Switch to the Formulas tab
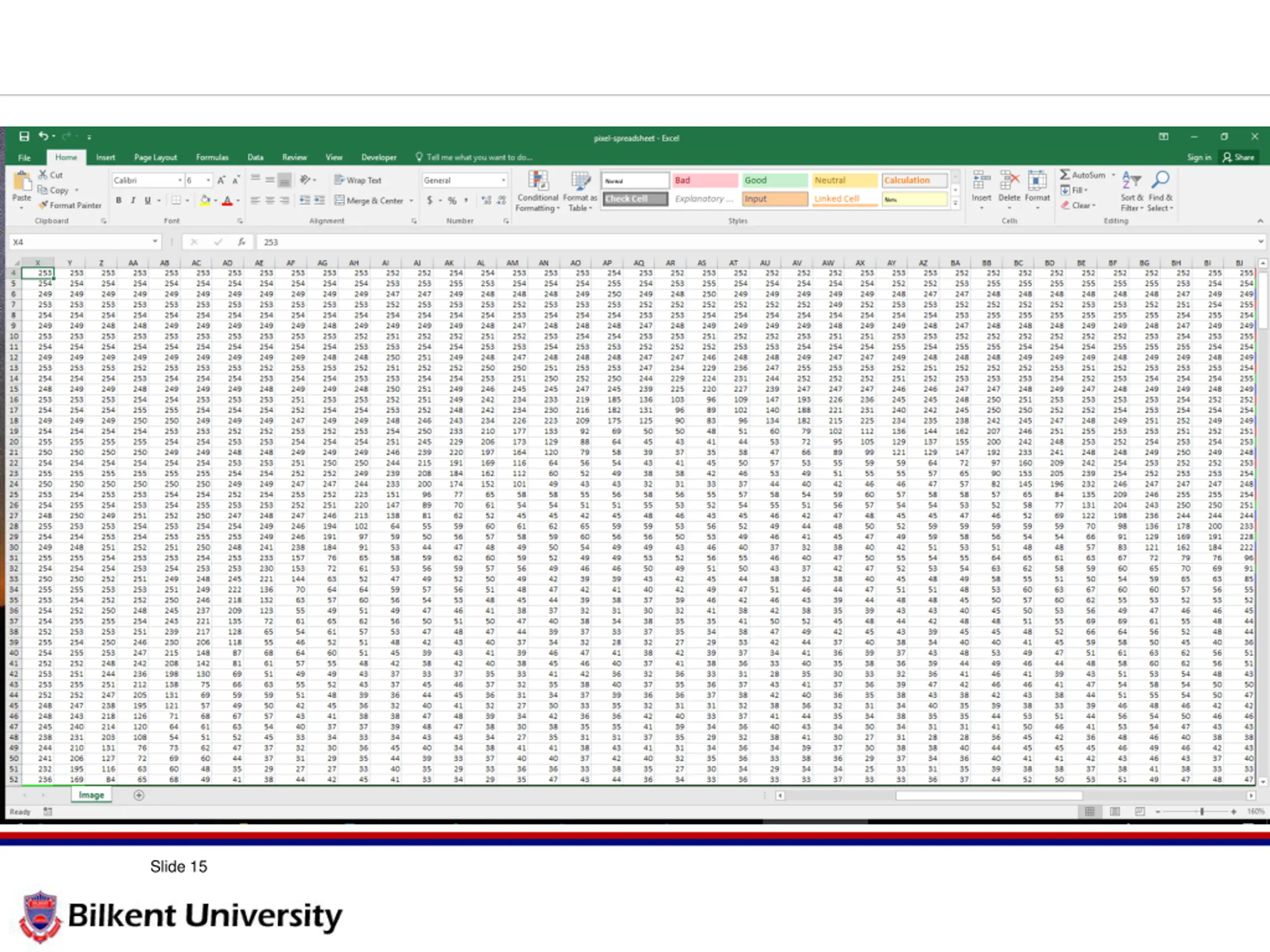This screenshot has height=952, width=1270. coord(212,157)
